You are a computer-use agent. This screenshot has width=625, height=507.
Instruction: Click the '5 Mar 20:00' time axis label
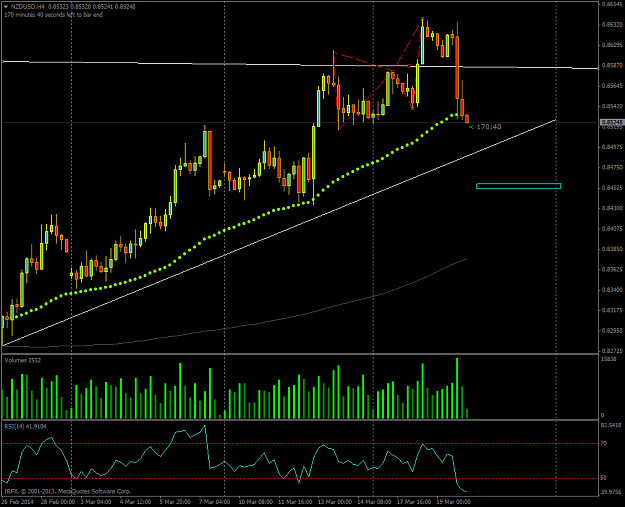[x=175, y=502]
